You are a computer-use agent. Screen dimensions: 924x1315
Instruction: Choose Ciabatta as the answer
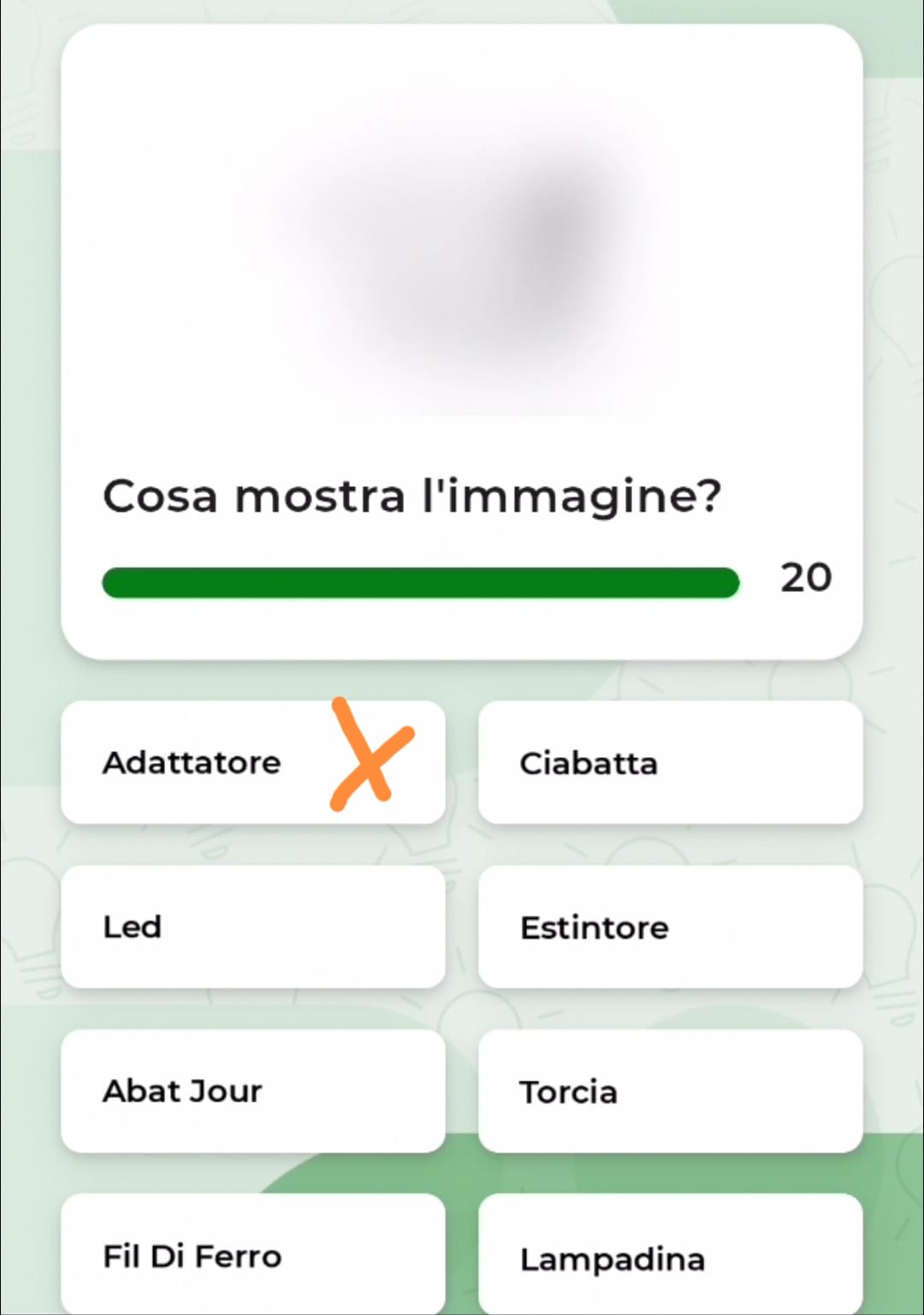tap(670, 762)
